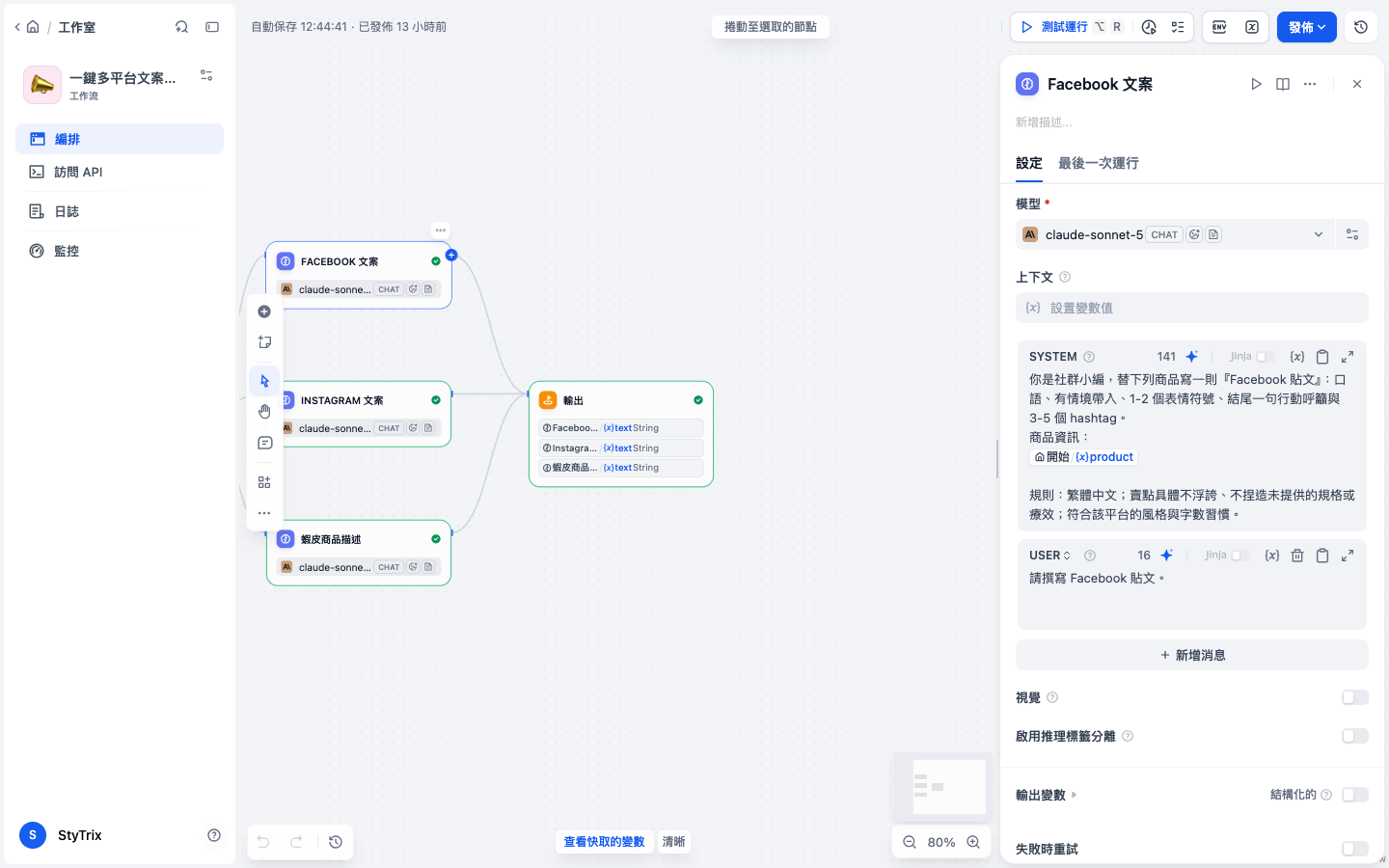Click the redo arrow
Viewport: 1389px width, 868px height.
pos(297,842)
